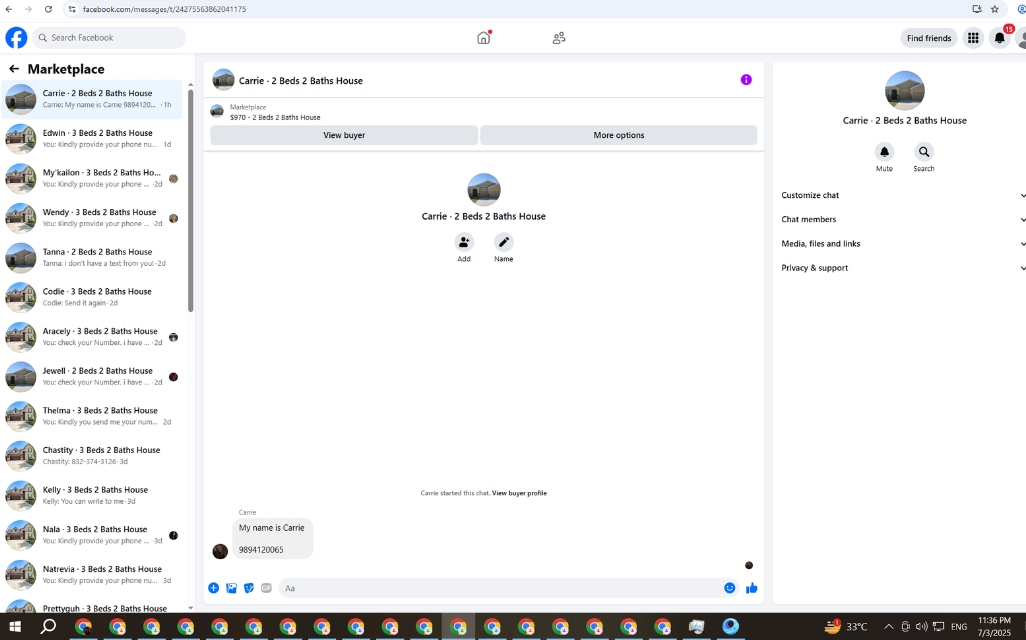Click the Facebook logo icon
Screen dimensions: 1026x640
(16, 38)
